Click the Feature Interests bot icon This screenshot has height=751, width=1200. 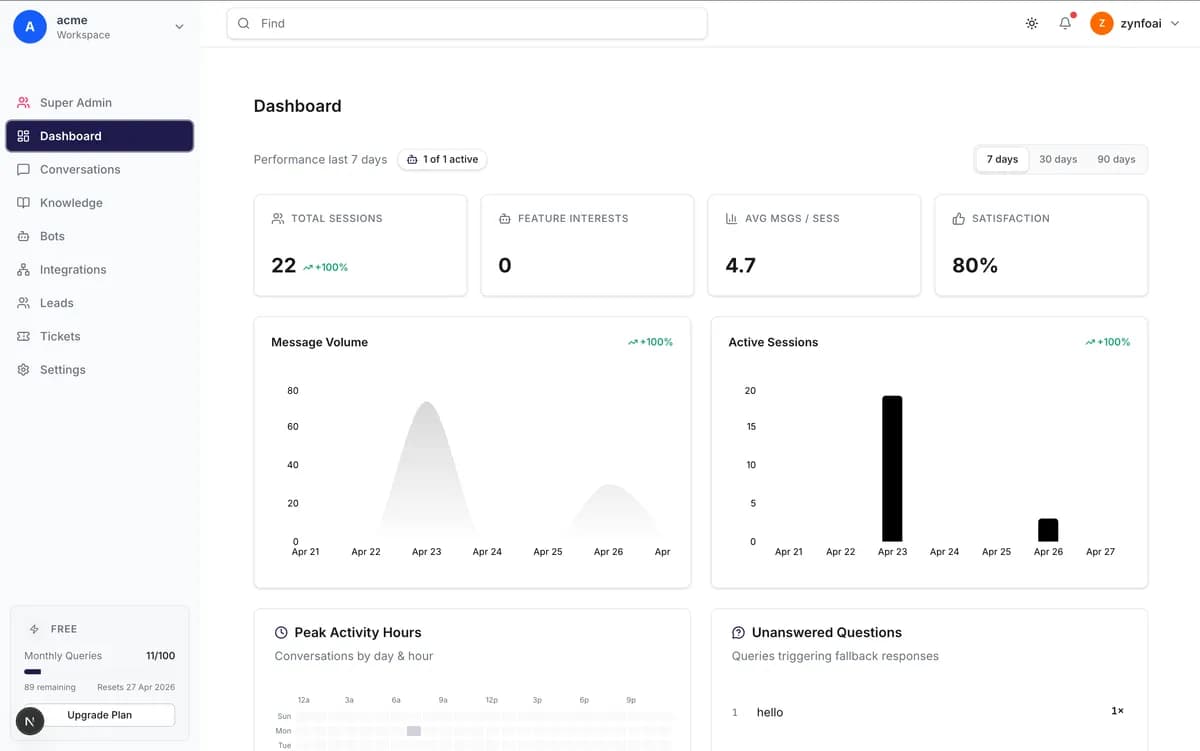505,218
